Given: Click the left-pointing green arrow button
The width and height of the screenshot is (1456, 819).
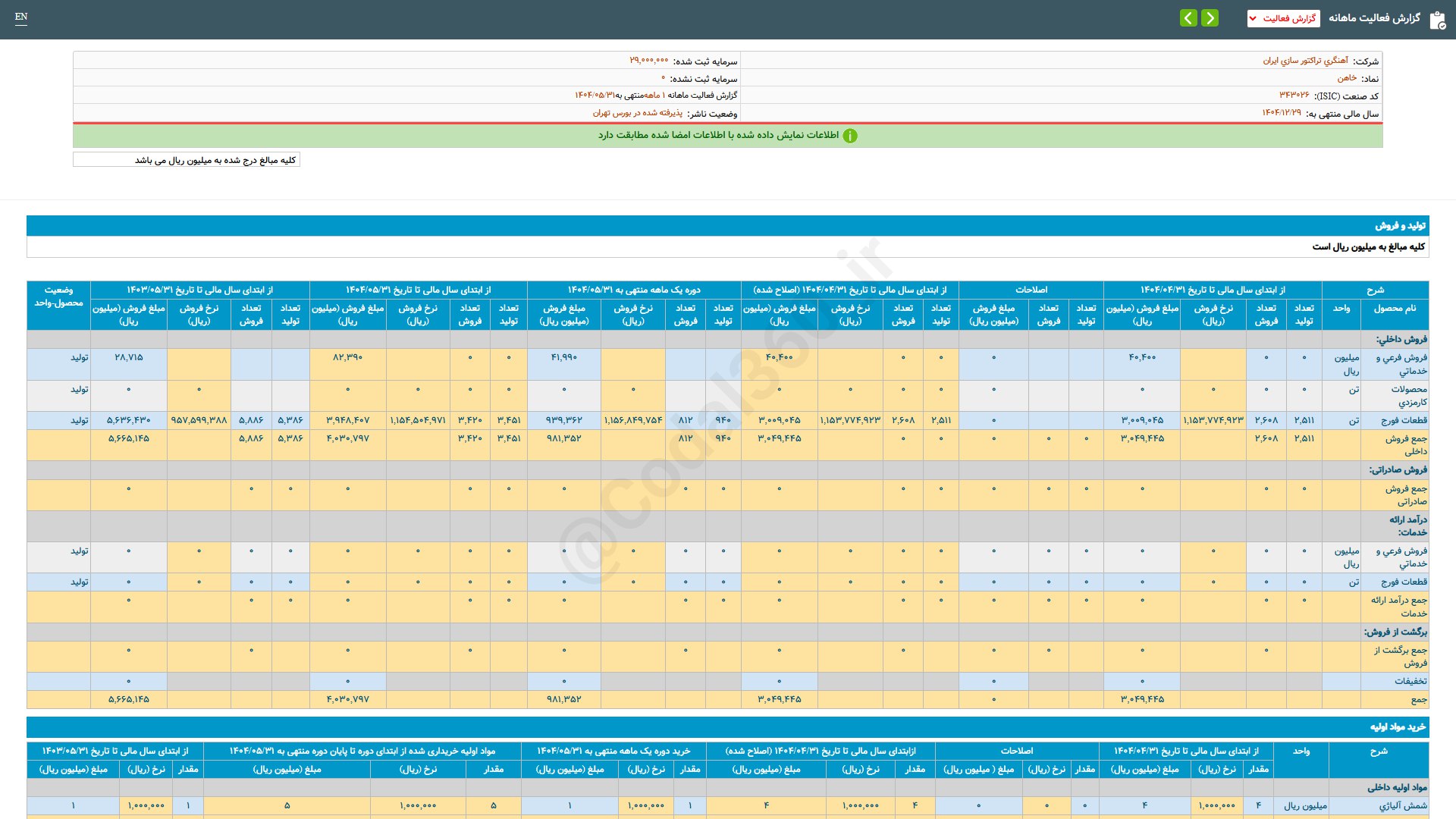Looking at the screenshot, I should [1188, 17].
